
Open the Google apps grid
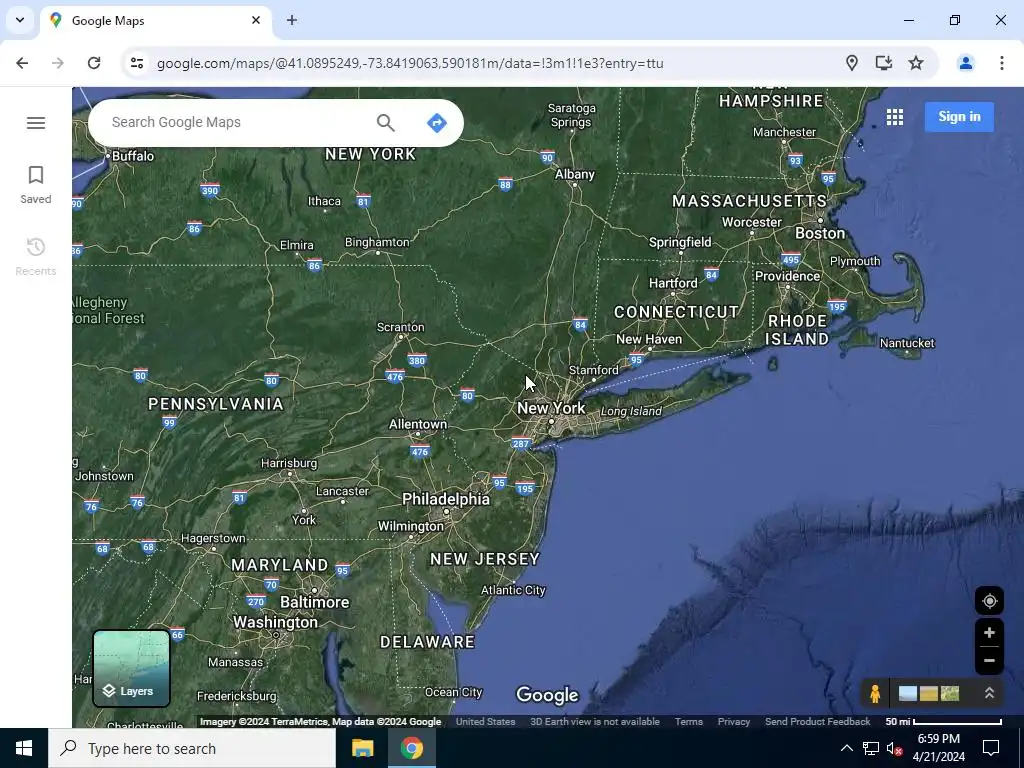click(x=895, y=117)
